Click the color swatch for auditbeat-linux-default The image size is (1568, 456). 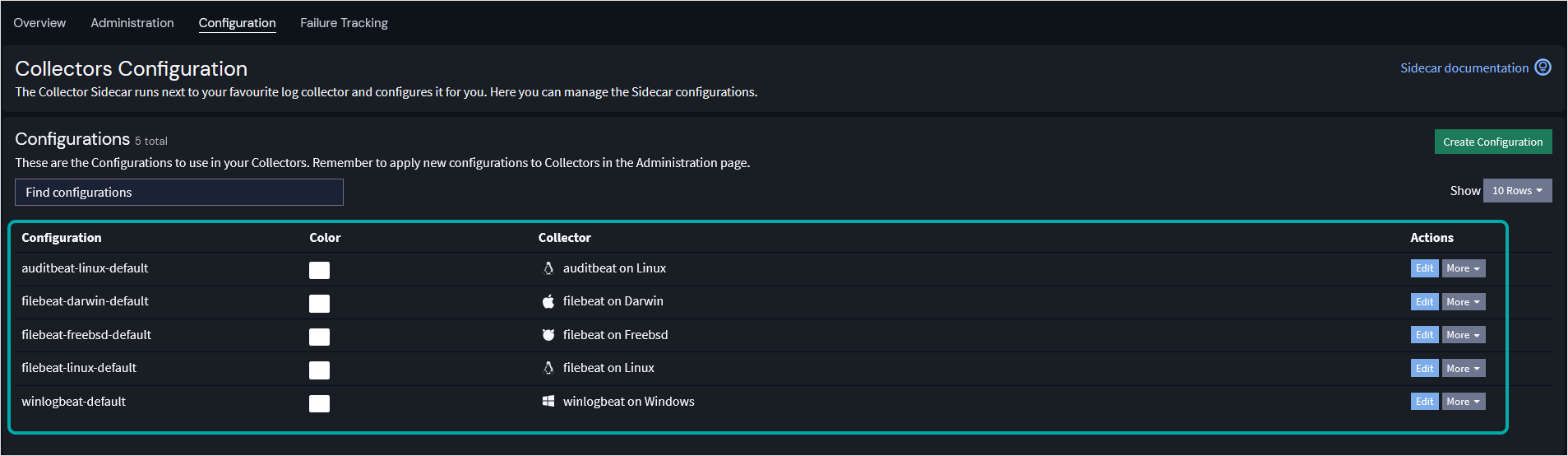click(319, 270)
